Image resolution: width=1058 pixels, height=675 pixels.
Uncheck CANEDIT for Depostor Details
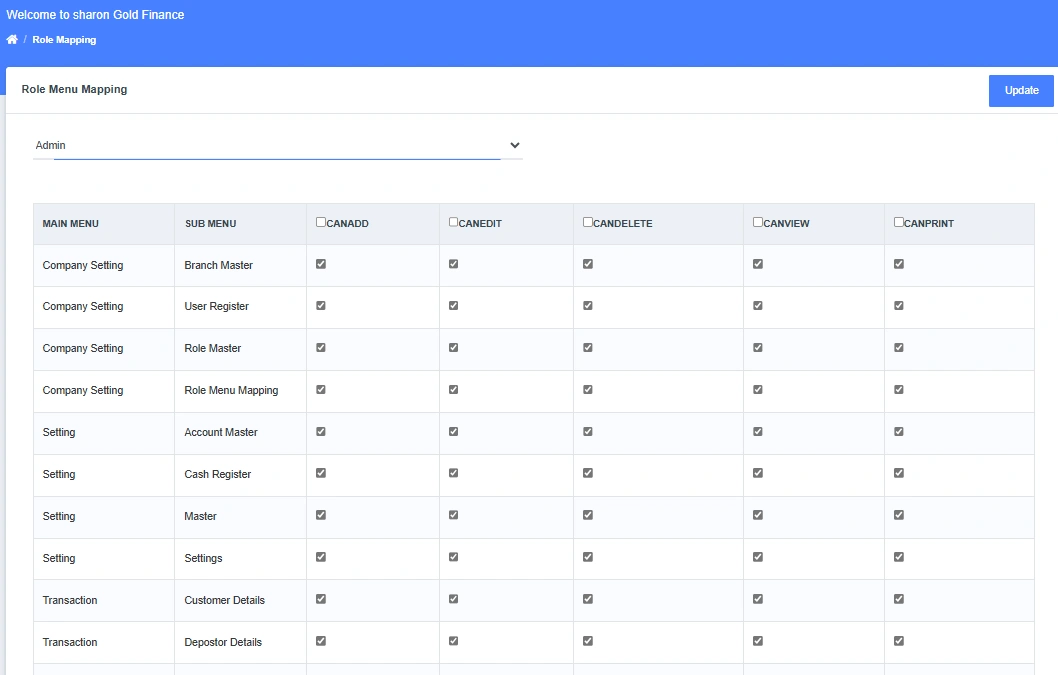click(x=453, y=641)
